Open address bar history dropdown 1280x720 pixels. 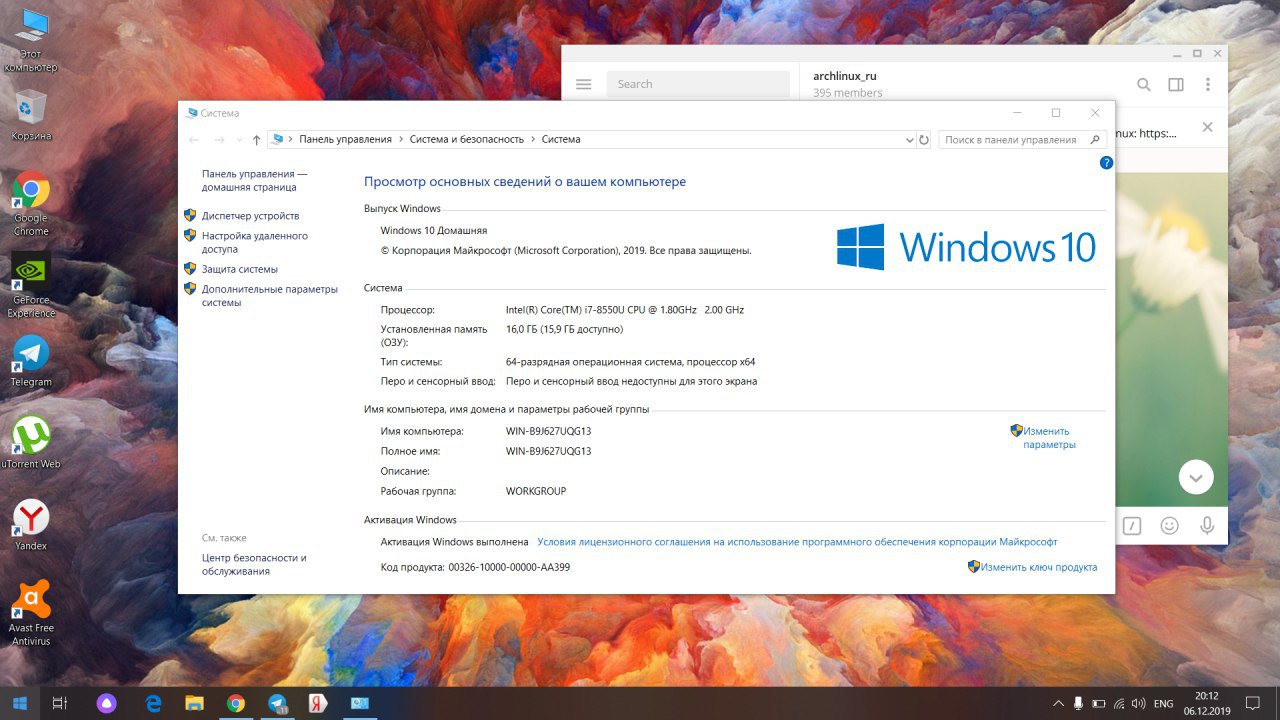pyautogui.click(x=908, y=140)
